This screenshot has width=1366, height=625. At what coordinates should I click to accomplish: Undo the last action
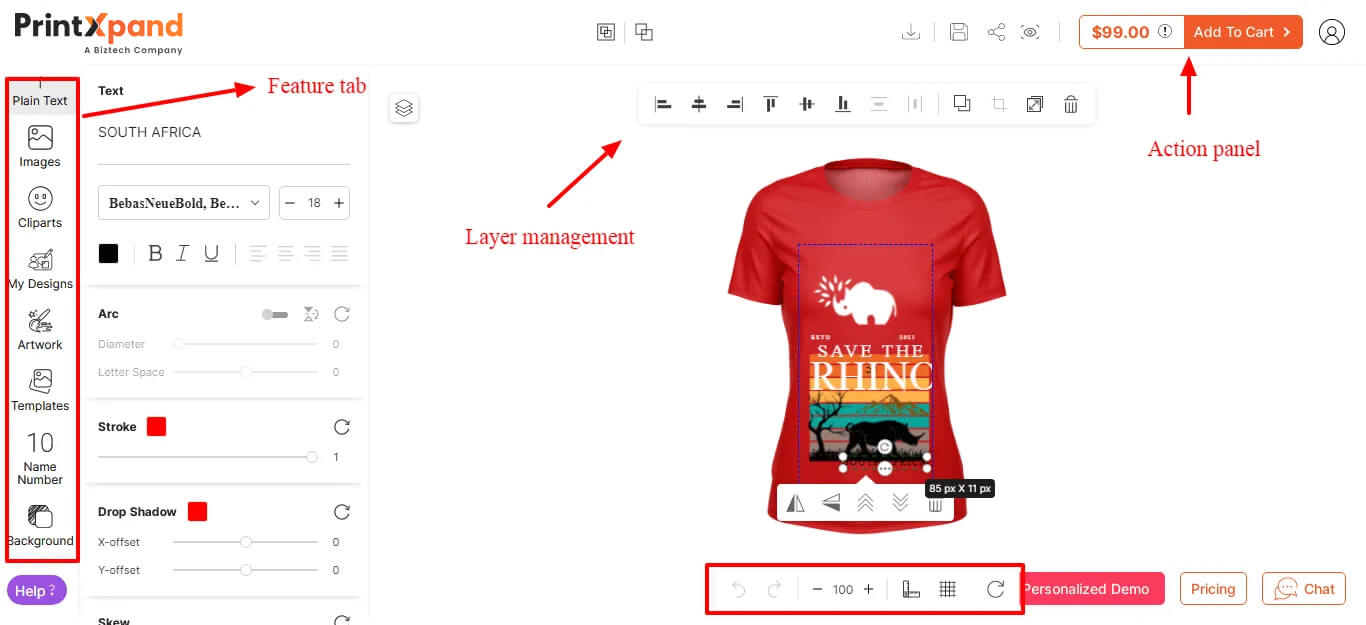tap(739, 589)
